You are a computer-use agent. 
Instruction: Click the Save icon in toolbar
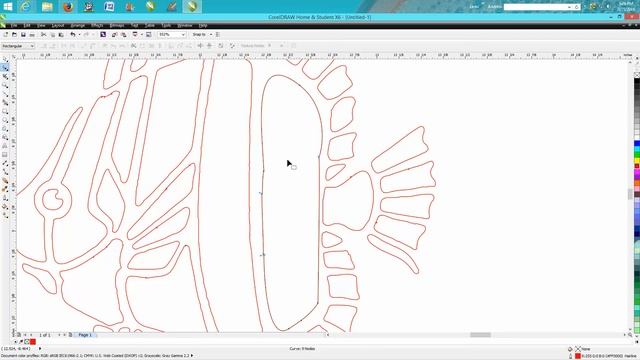point(23,35)
